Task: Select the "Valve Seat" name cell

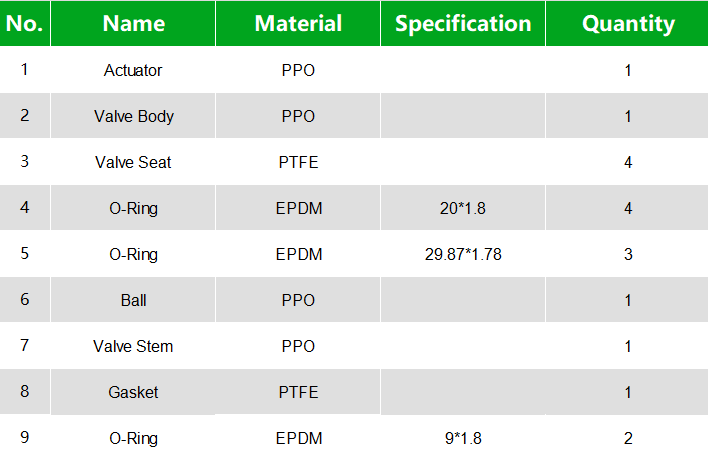Action: (x=133, y=162)
